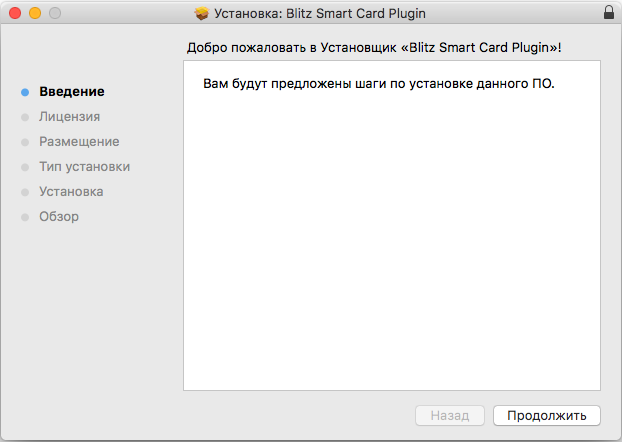Click the 'Вам будут предложены шаги' text
This screenshot has width=622, height=442.
tap(378, 84)
